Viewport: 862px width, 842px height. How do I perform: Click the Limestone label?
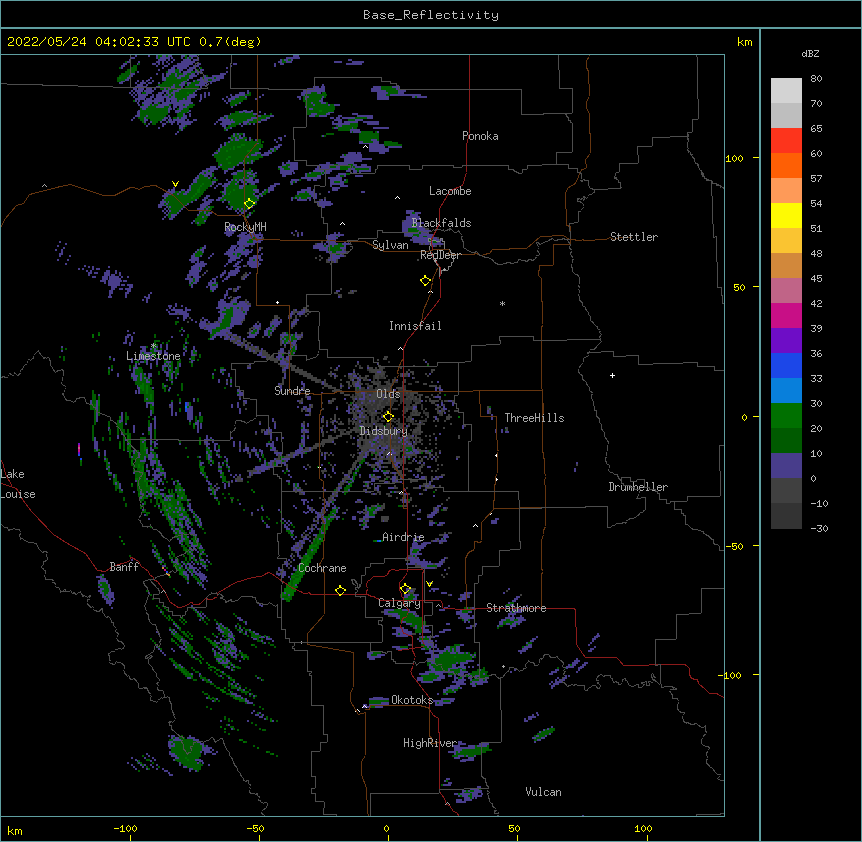[x=153, y=356]
